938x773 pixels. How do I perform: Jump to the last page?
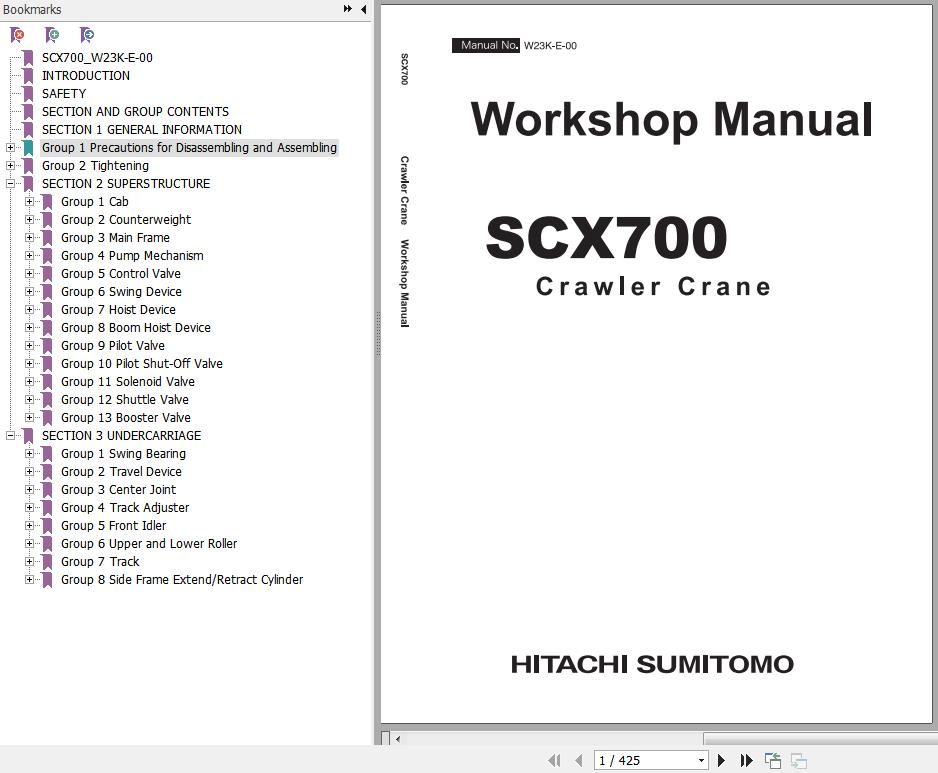tap(746, 760)
